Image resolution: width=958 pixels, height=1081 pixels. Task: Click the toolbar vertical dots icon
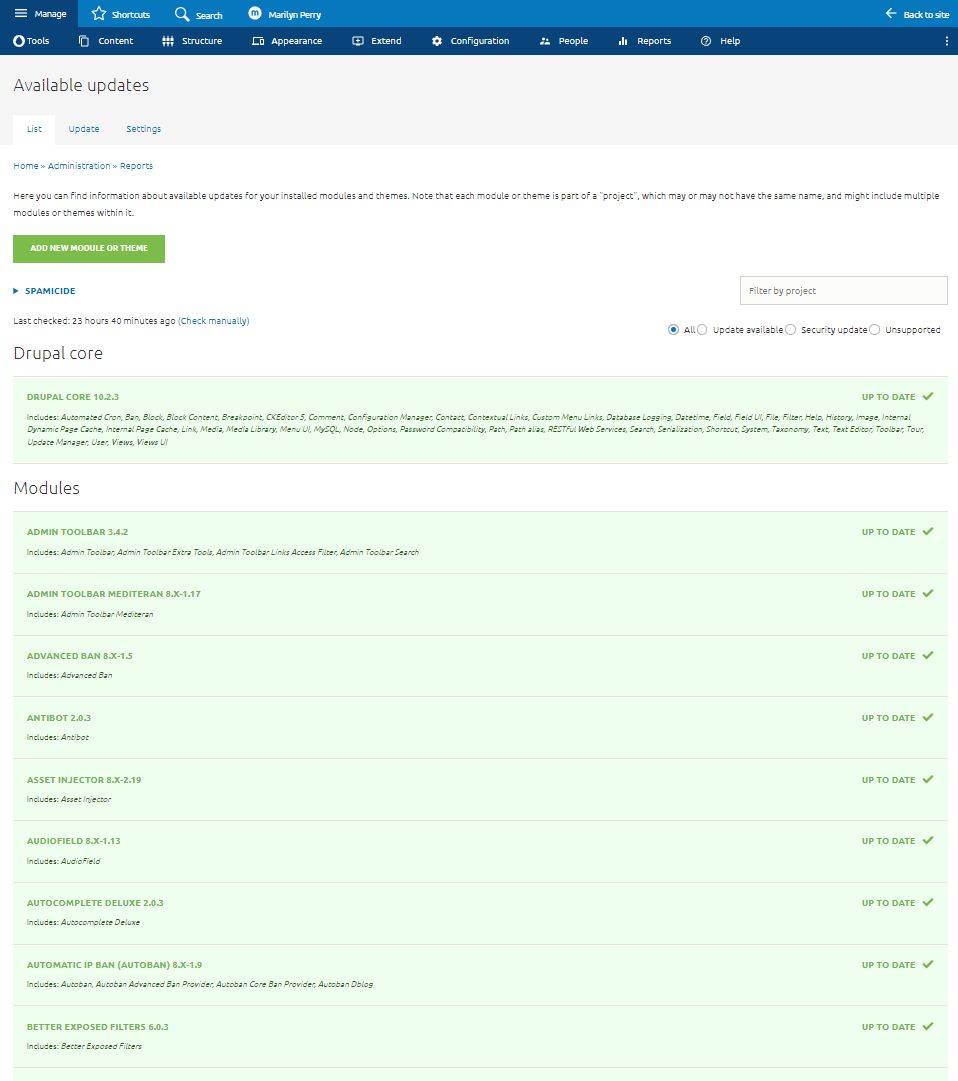pyautogui.click(x=946, y=41)
